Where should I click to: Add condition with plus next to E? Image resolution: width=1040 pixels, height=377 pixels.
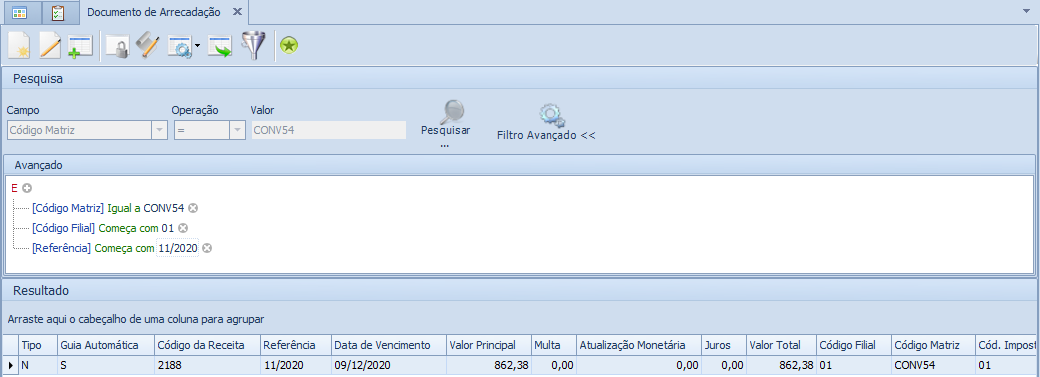(x=27, y=189)
